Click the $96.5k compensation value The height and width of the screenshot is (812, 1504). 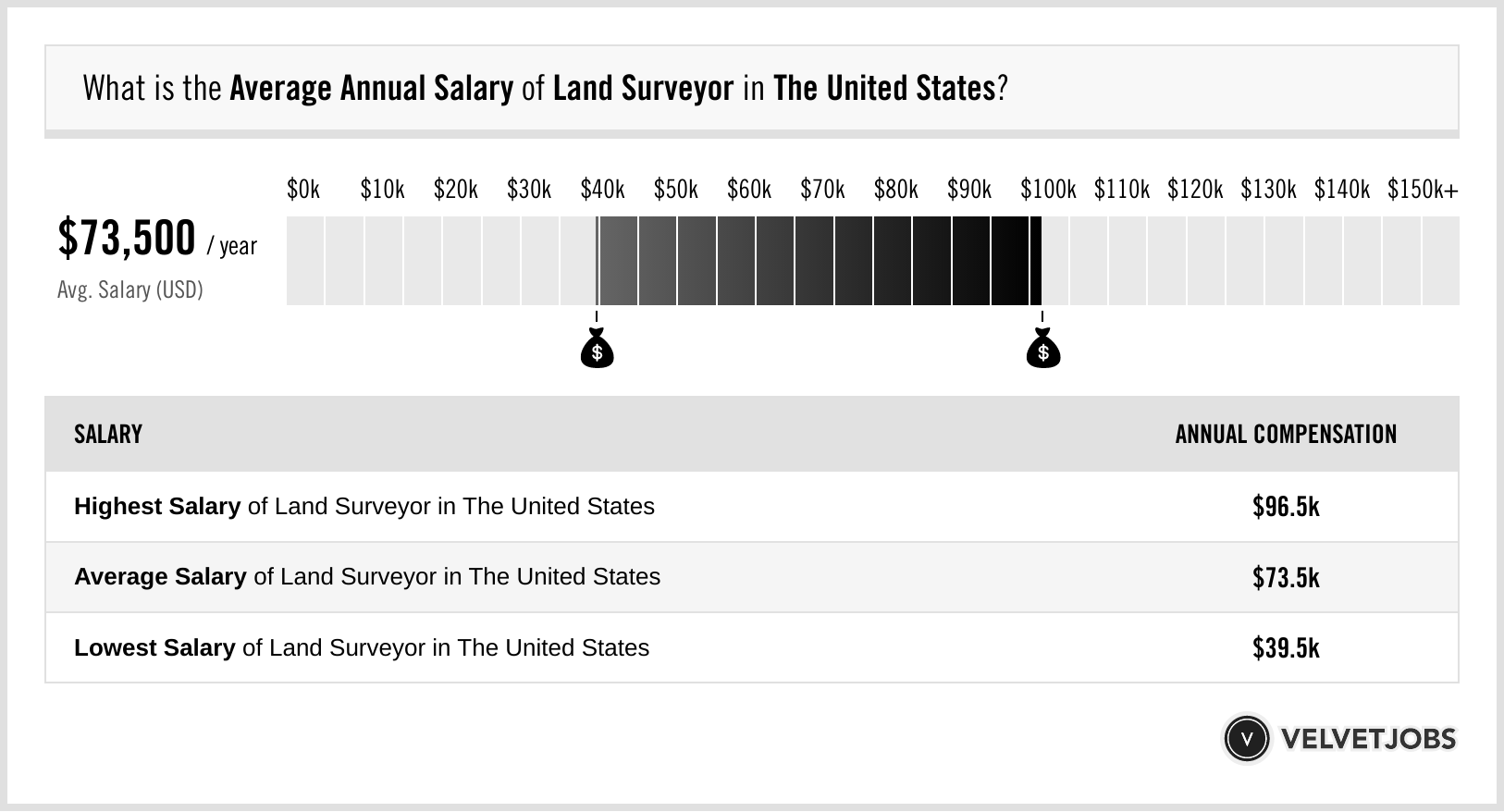1286,507
